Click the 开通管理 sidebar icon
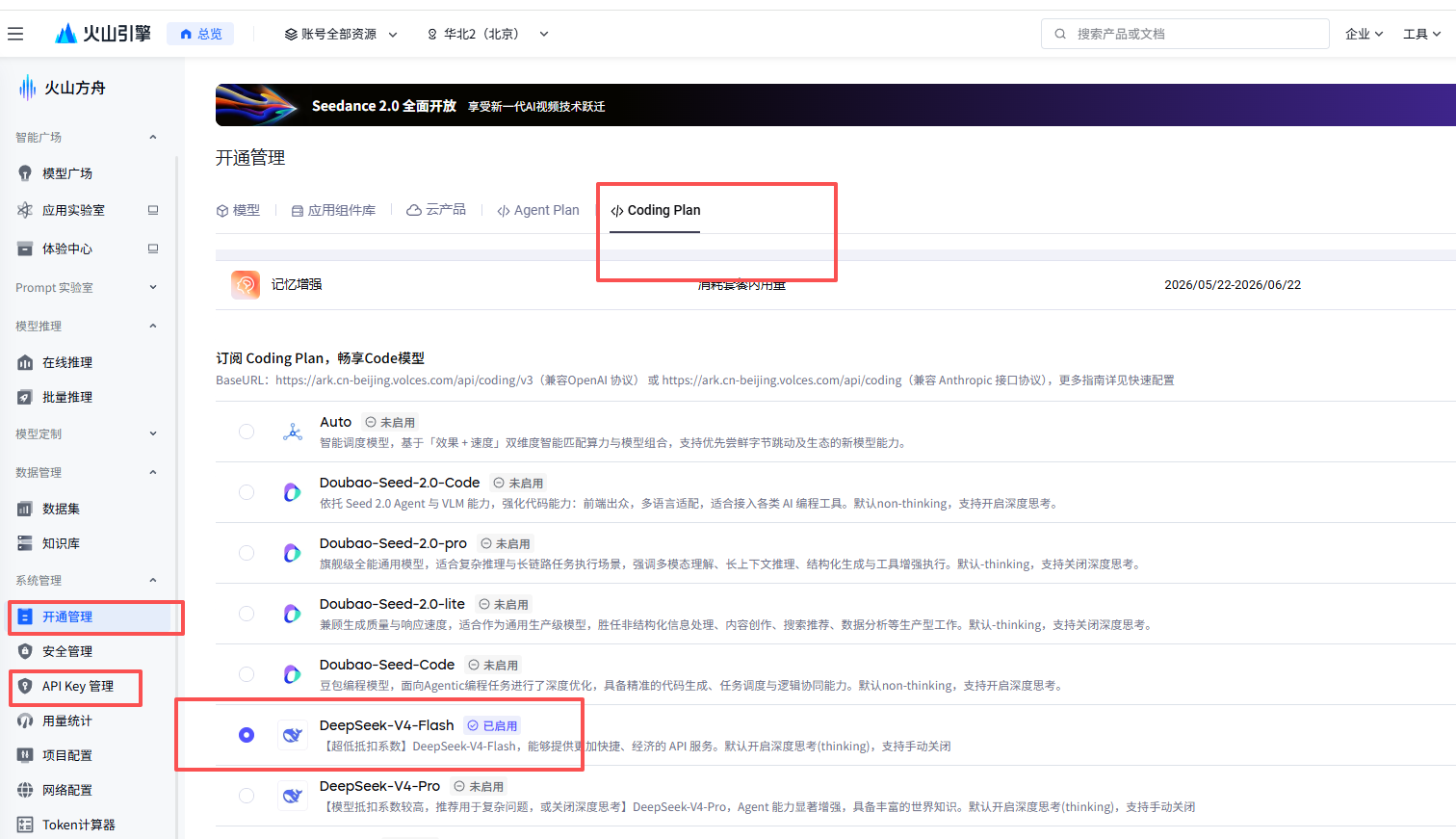Viewport: 1456px width, 839px height. [x=25, y=616]
